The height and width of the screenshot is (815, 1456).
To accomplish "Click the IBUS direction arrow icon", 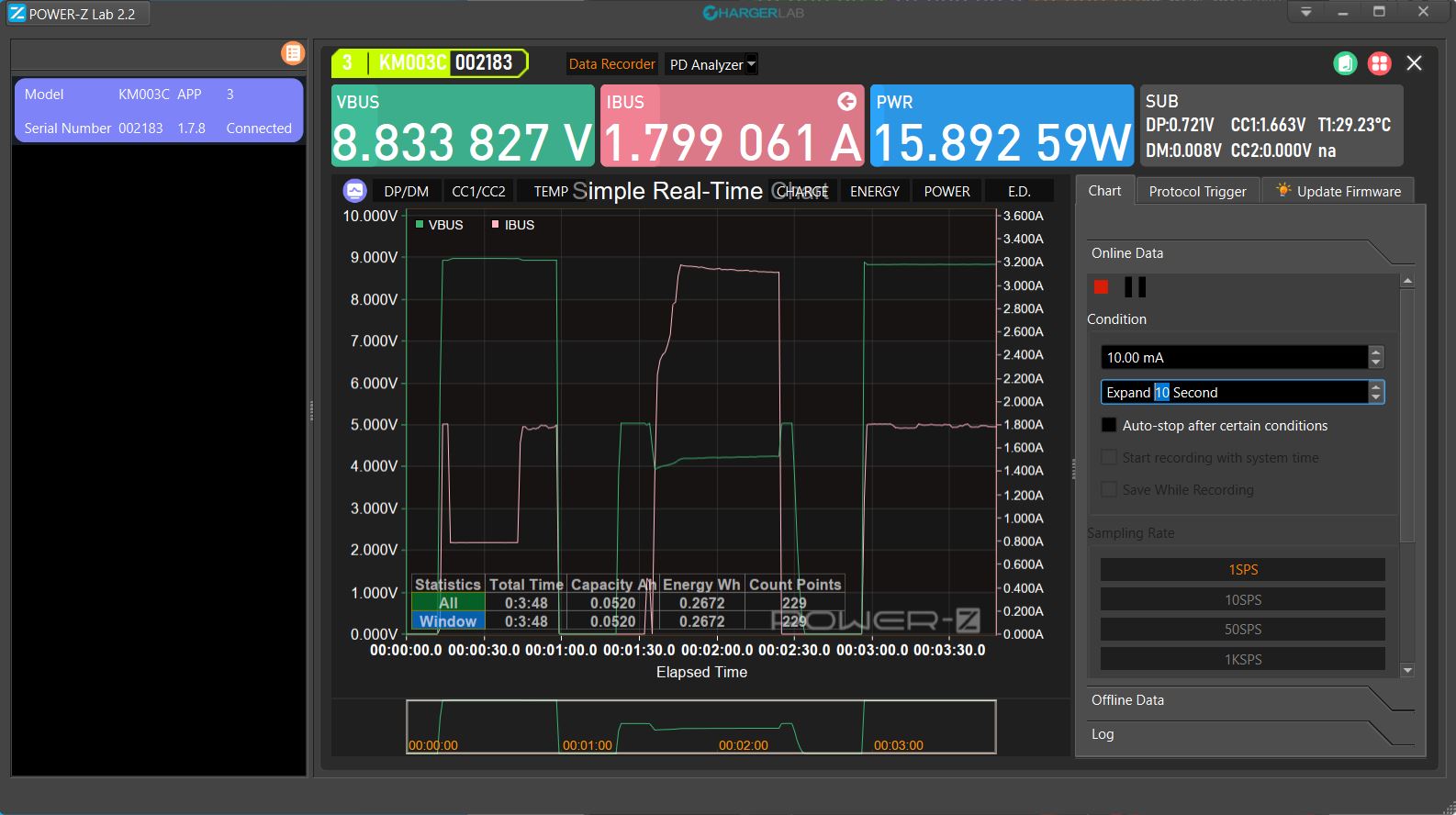I will click(846, 101).
